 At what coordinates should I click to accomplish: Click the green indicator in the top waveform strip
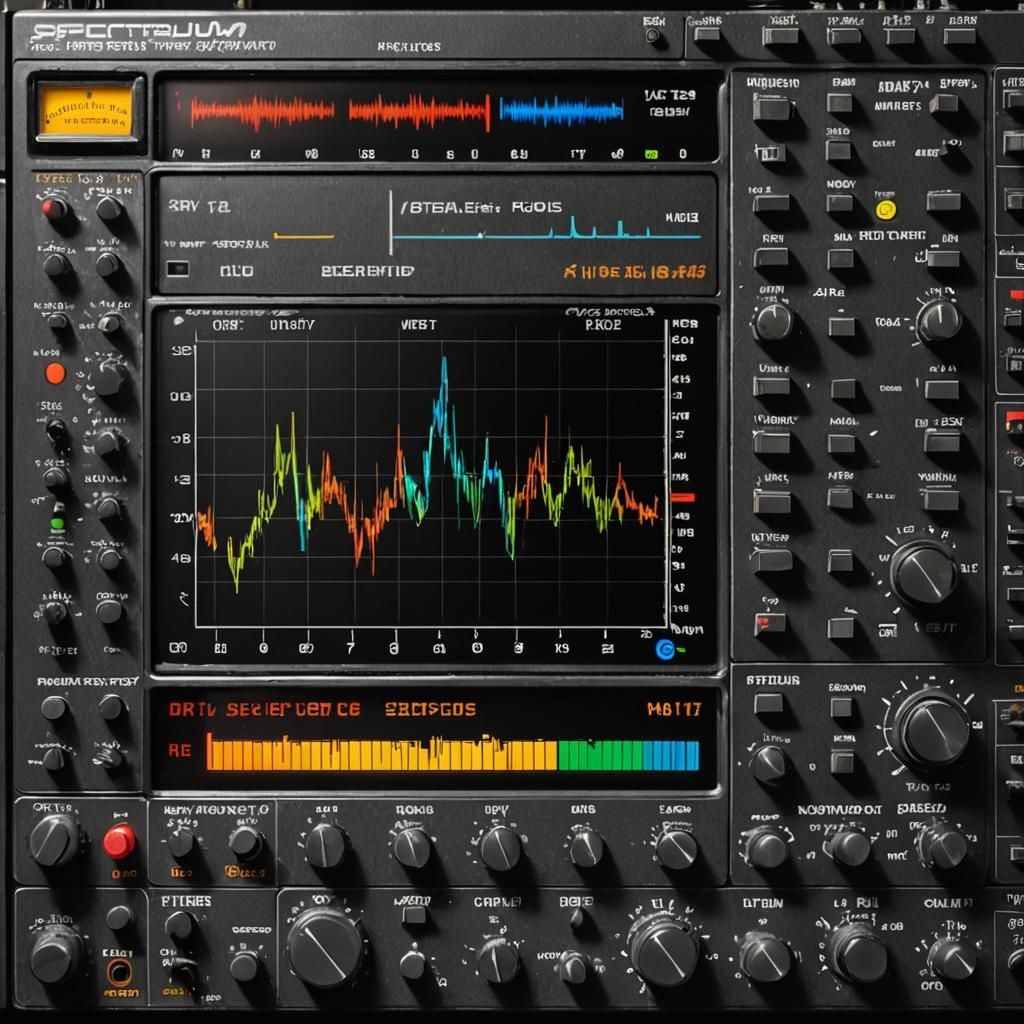(651, 154)
